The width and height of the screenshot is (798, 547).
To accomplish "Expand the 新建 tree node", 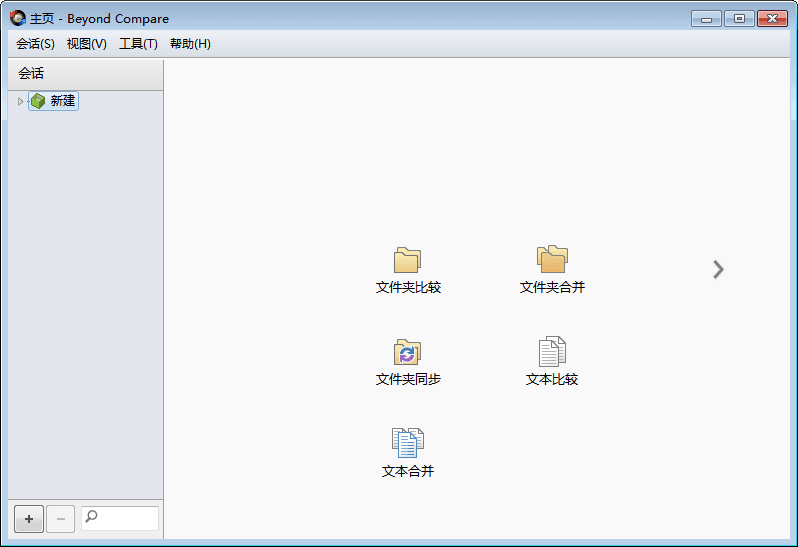I will point(20,101).
